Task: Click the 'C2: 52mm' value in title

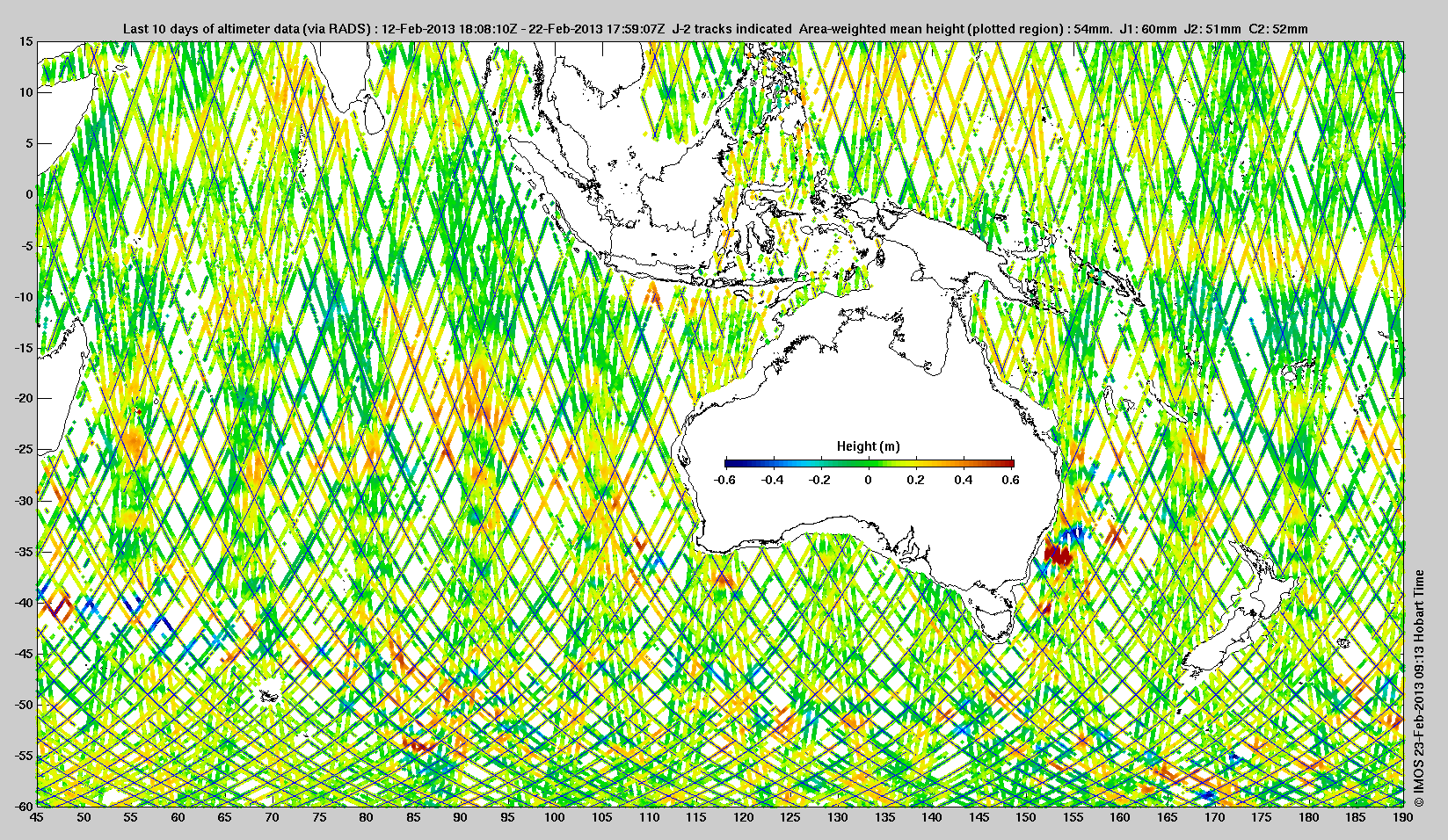Action: (1278, 29)
